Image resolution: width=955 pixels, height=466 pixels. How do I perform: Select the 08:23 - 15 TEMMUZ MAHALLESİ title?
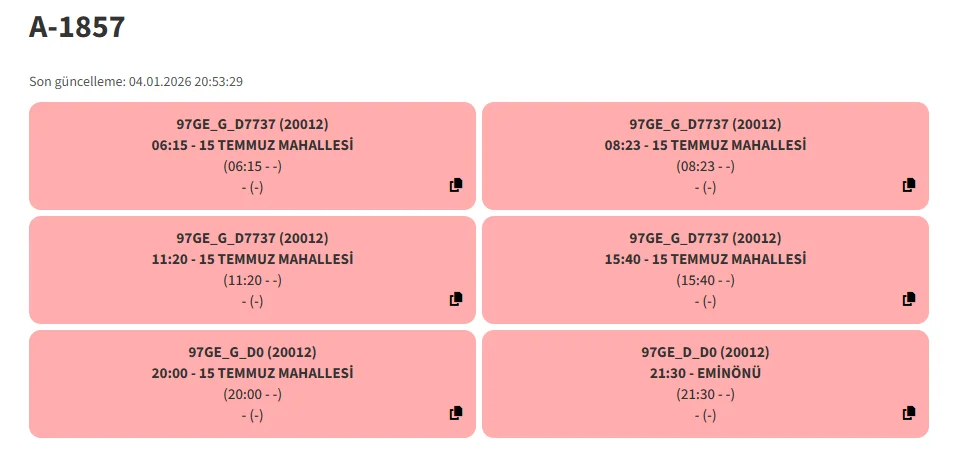click(705, 145)
